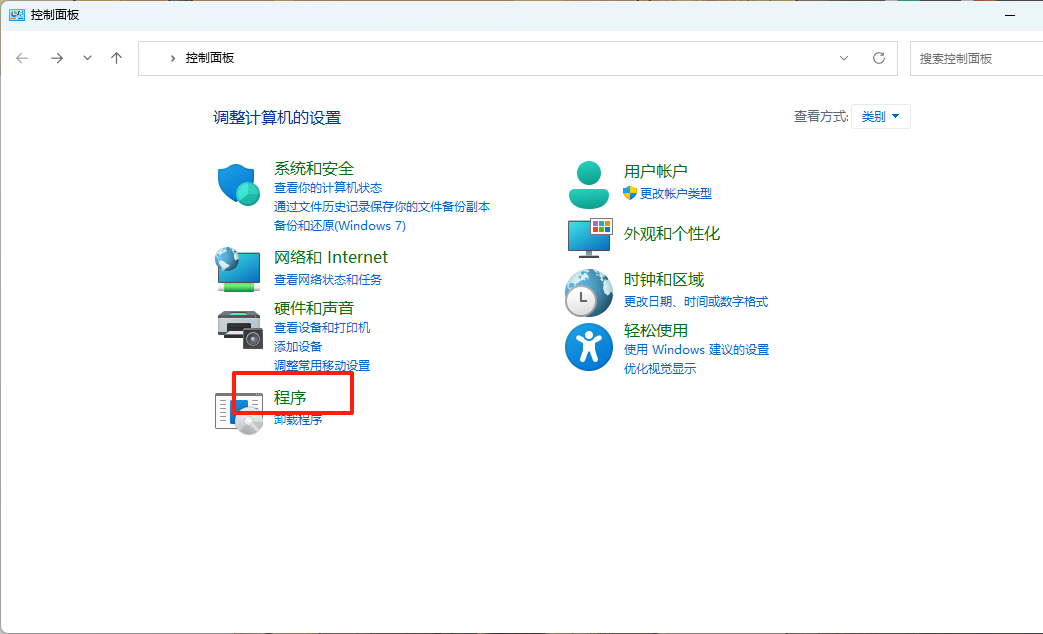
Task: Click 备份和还原(Windows 7) link
Action: point(340,226)
